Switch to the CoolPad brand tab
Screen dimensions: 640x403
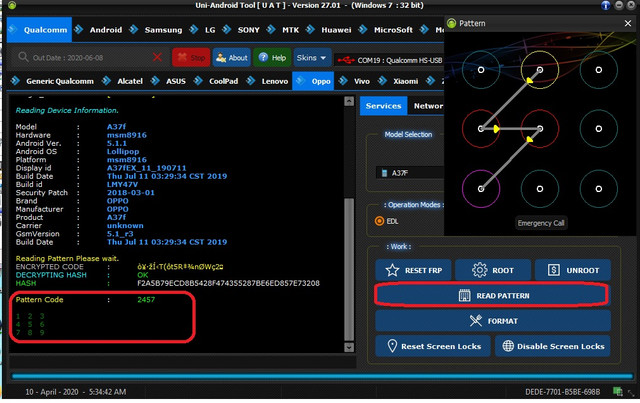(223, 81)
